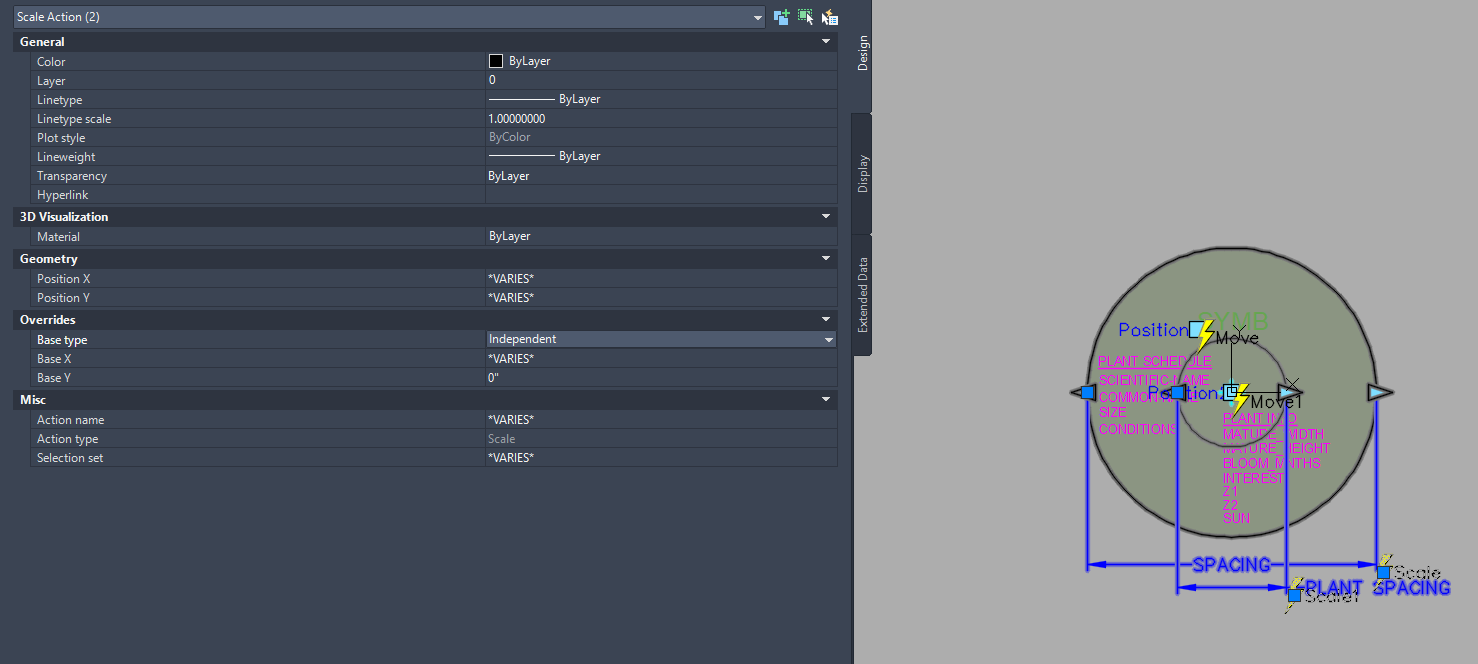Switch to the Design tab
This screenshot has height=664, width=1478.
pos(863,53)
